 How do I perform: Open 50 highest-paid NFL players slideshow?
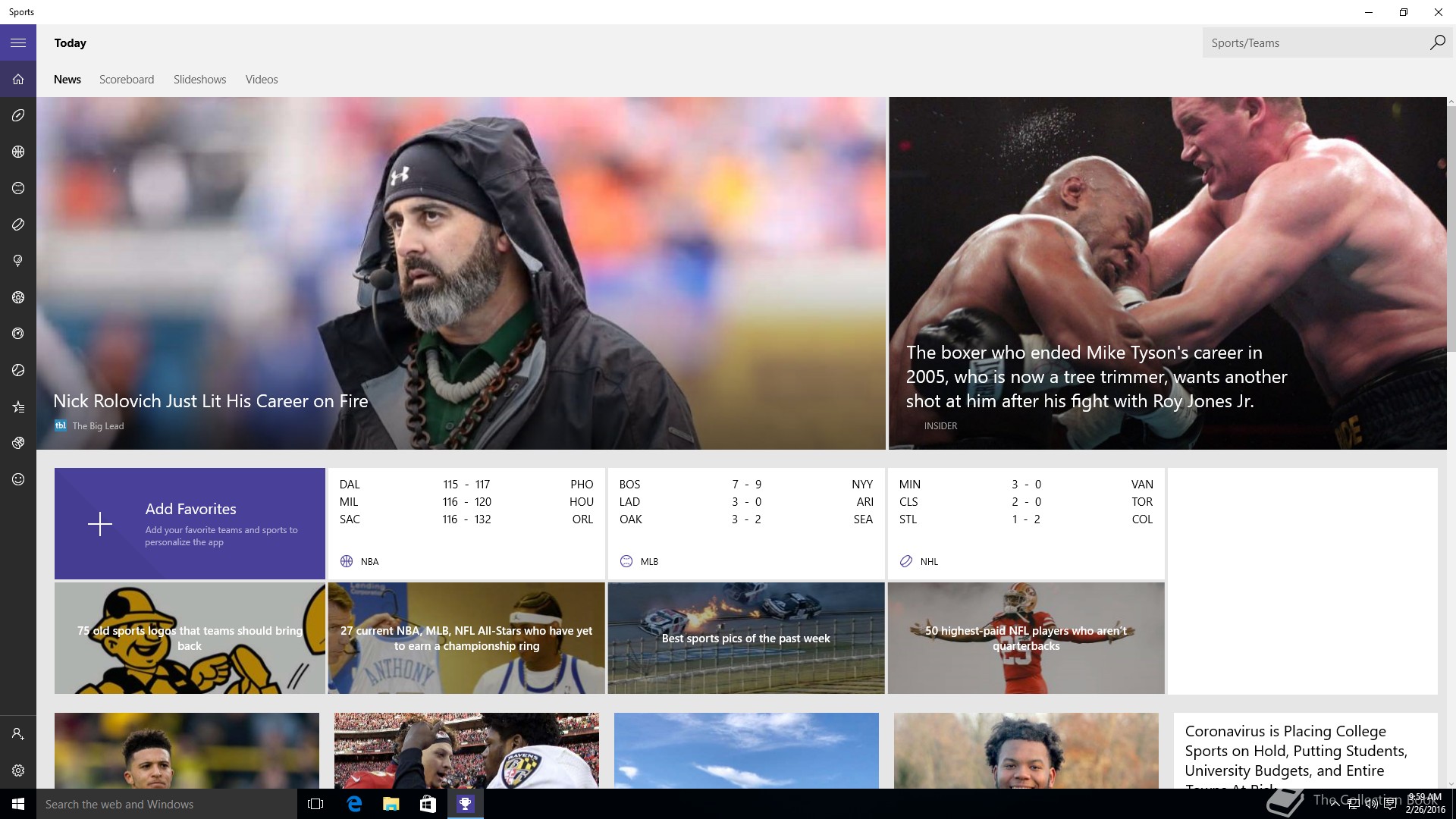1026,638
